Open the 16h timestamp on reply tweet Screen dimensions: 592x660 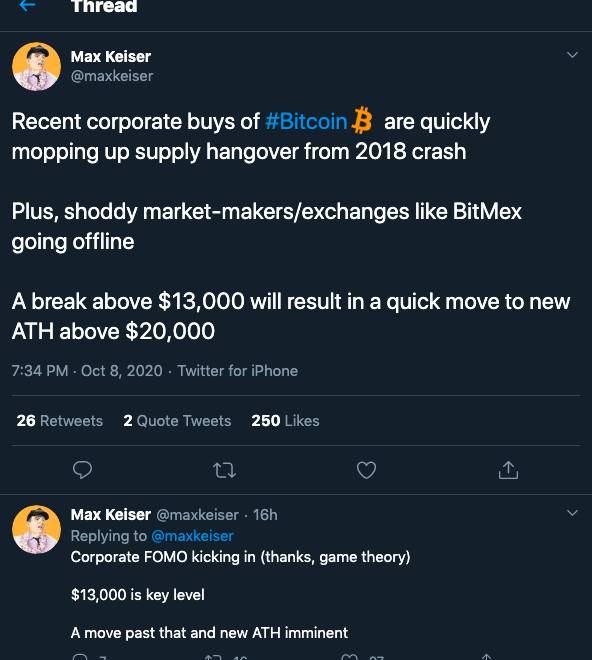(x=265, y=515)
